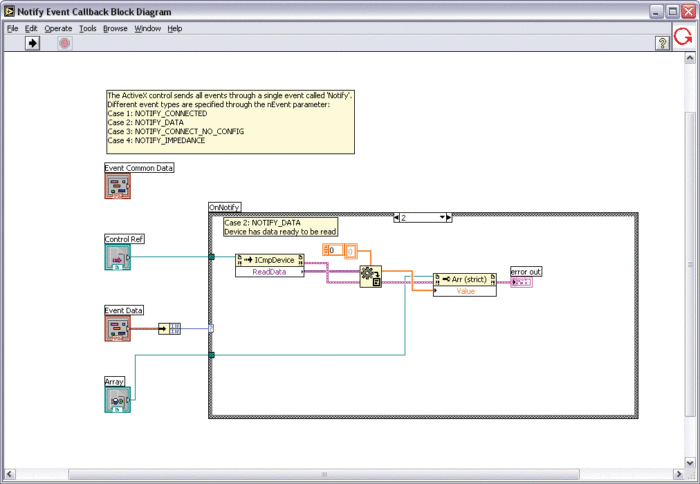Click the Unbundle by Name node
The height and width of the screenshot is (484, 700).
[x=170, y=329]
